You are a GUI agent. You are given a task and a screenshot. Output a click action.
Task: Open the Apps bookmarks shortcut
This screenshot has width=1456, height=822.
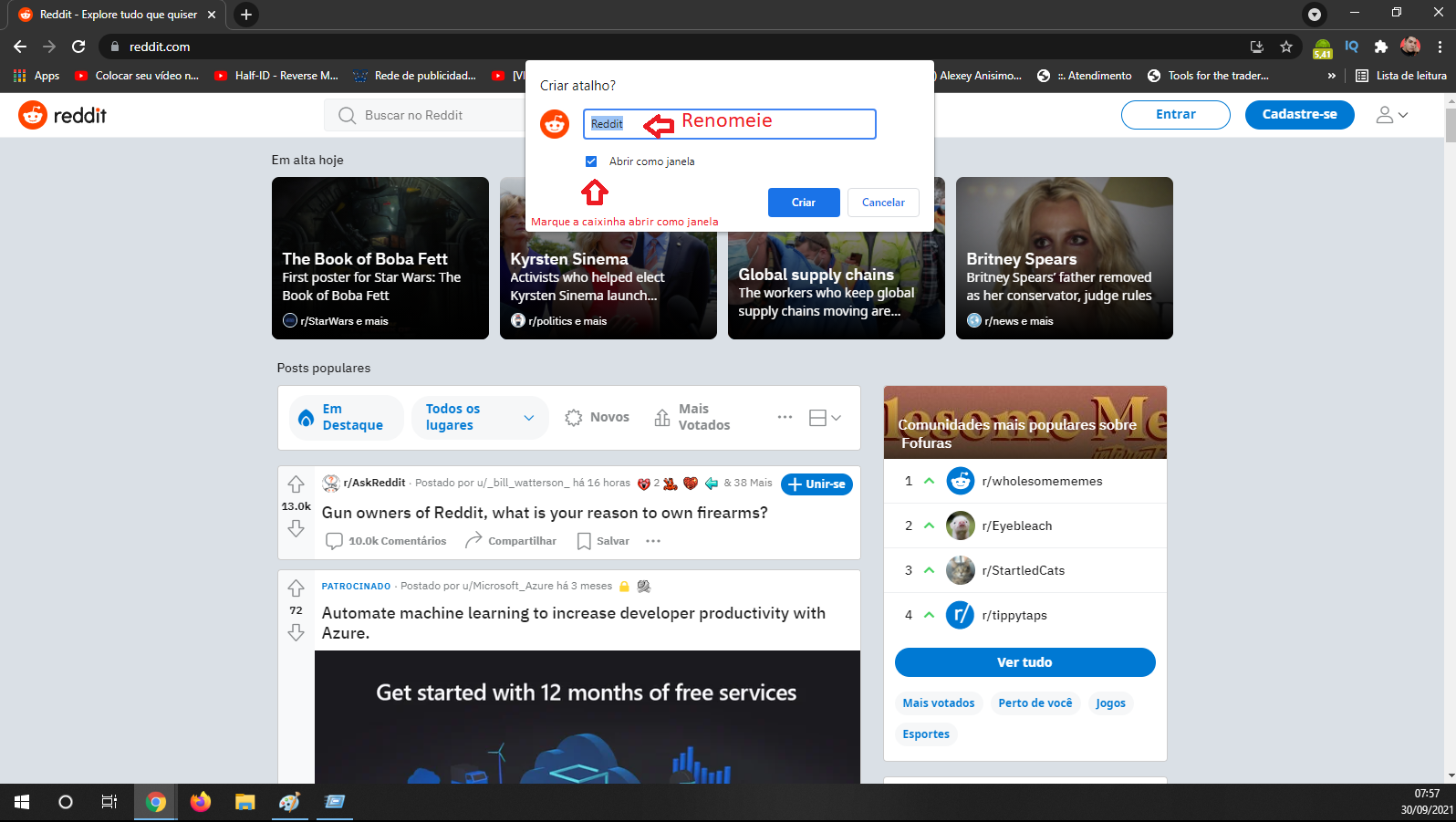point(36,76)
